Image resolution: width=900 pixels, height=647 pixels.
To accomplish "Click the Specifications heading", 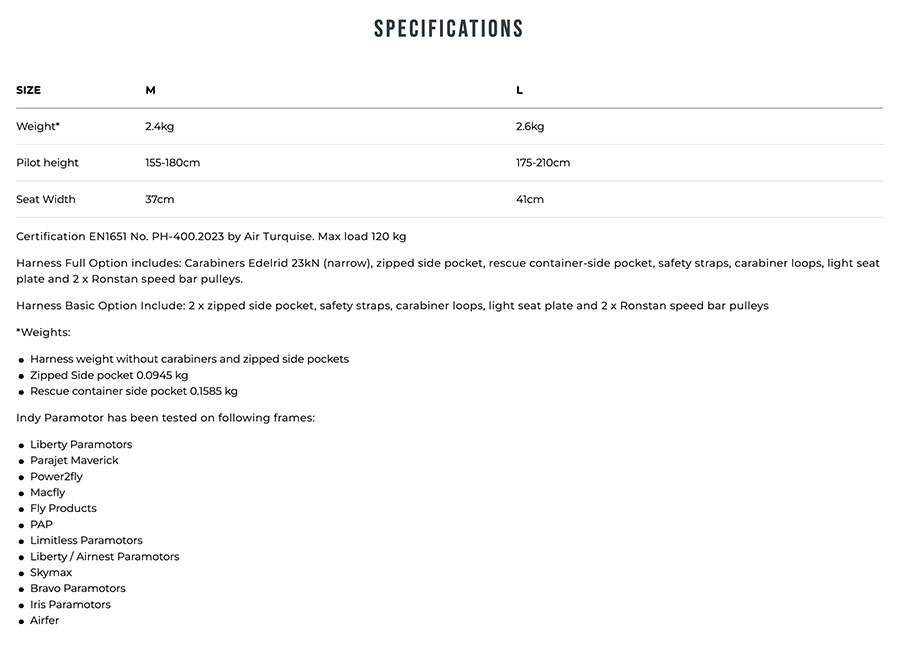I will [x=449, y=28].
